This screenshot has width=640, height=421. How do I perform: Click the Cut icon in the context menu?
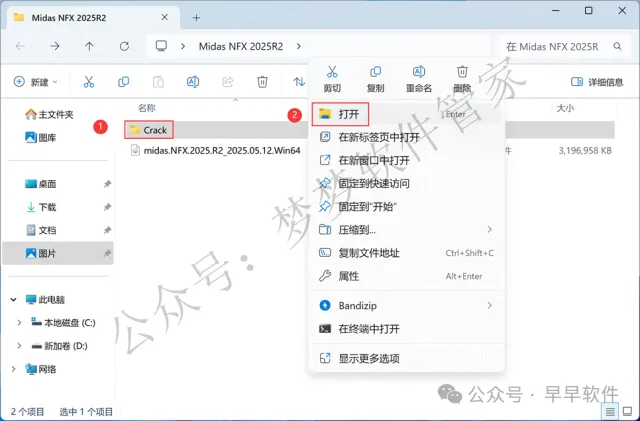point(332,72)
